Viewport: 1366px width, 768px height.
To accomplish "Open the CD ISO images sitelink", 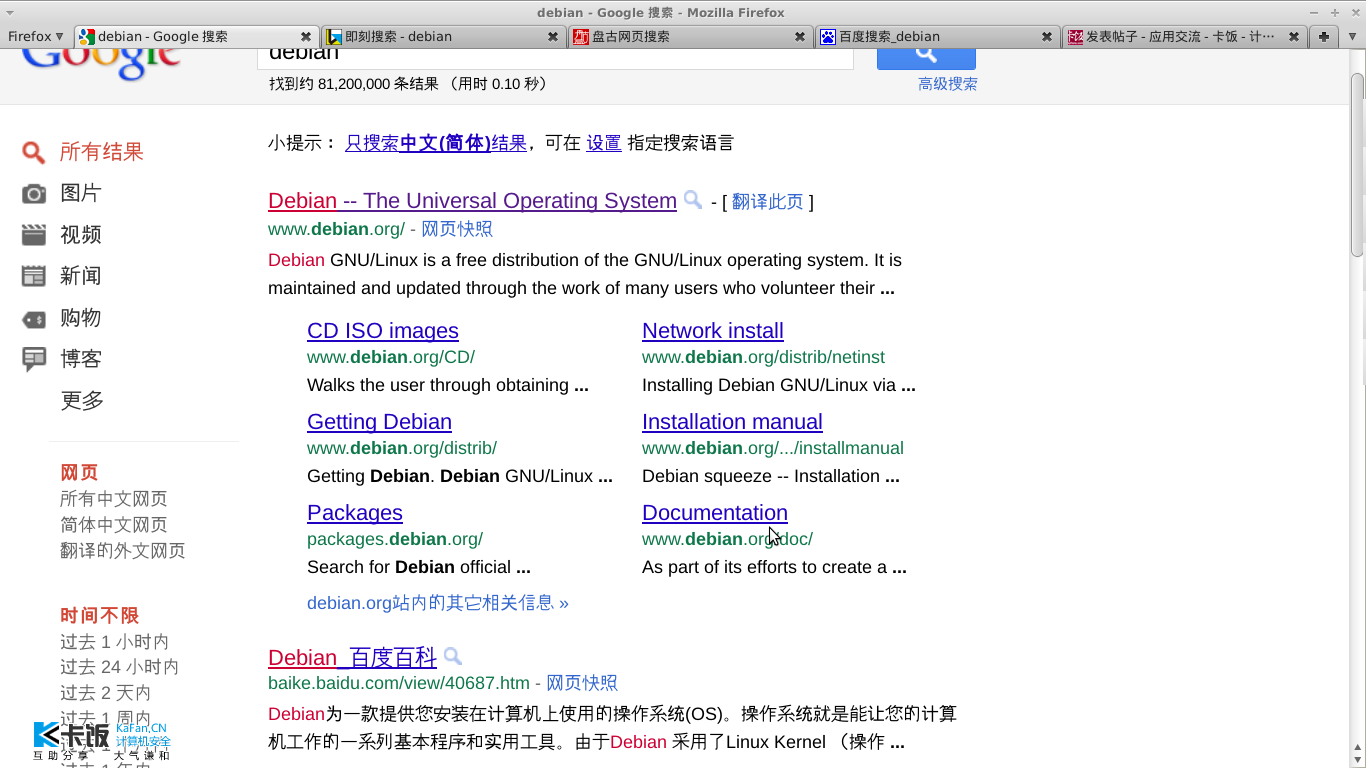I will point(383,331).
